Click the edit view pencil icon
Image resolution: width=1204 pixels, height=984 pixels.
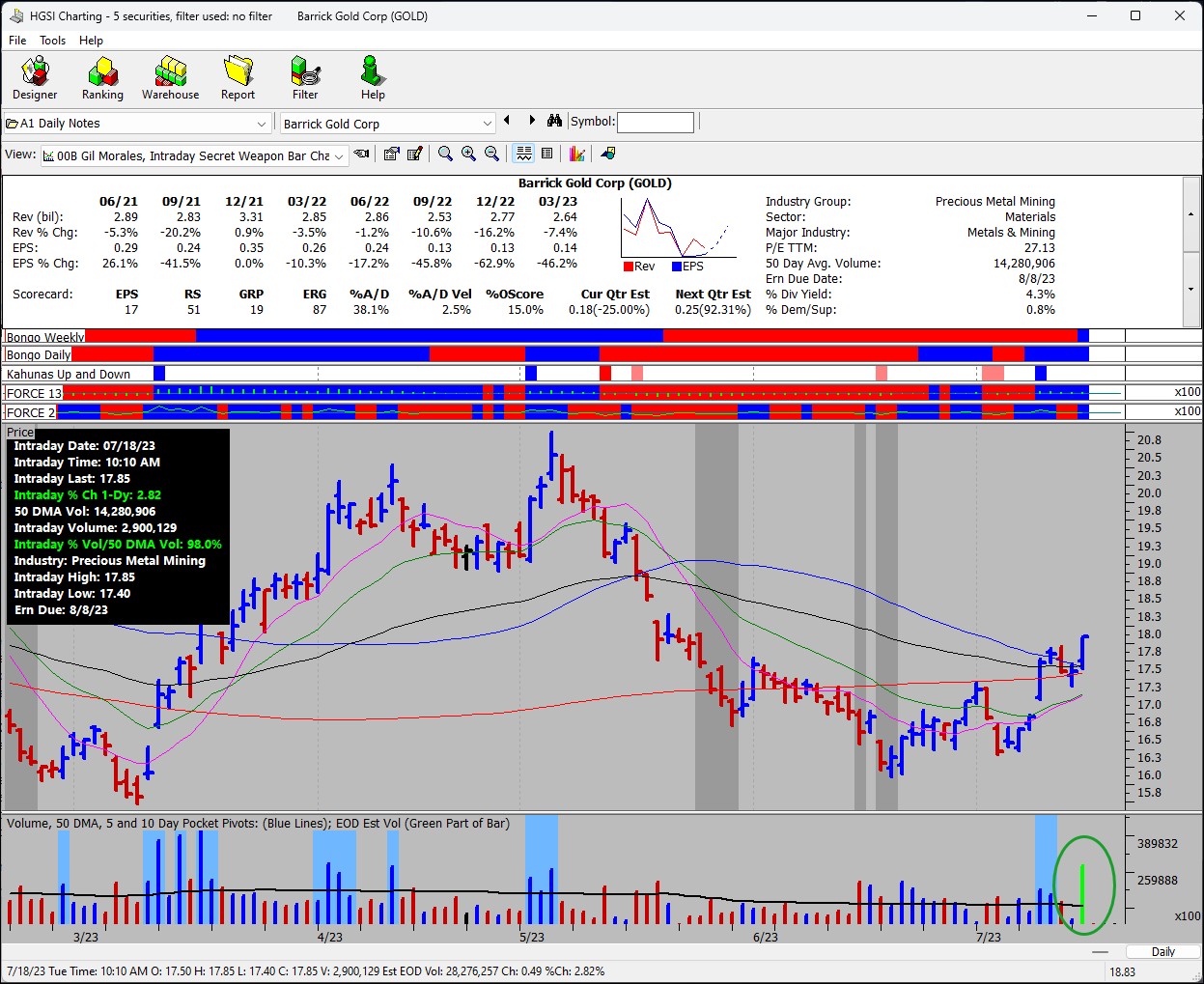(415, 154)
